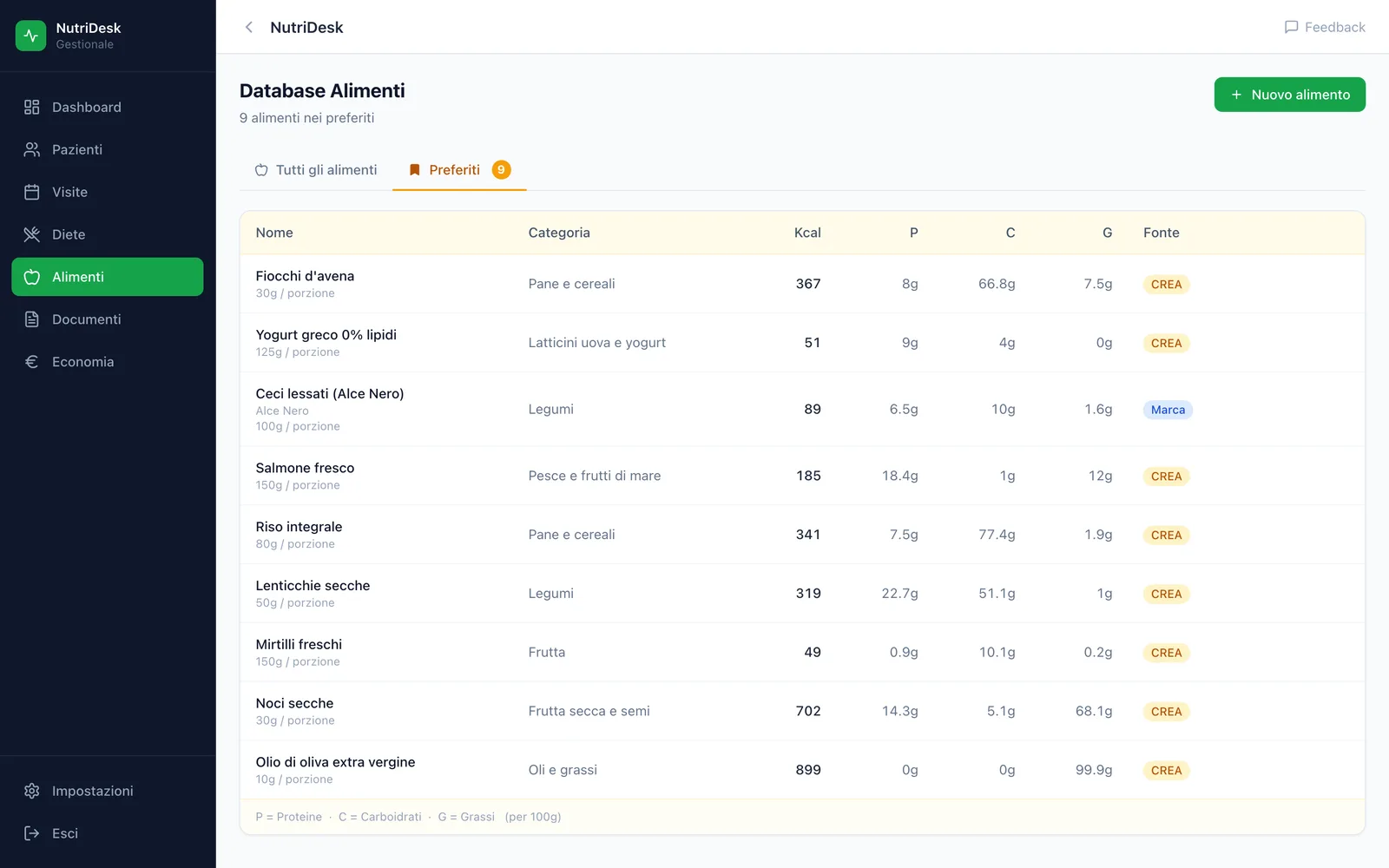Screen dimensions: 1389x868
Task: Click Ceci lessati (Alce Nero) name
Action: (330, 394)
